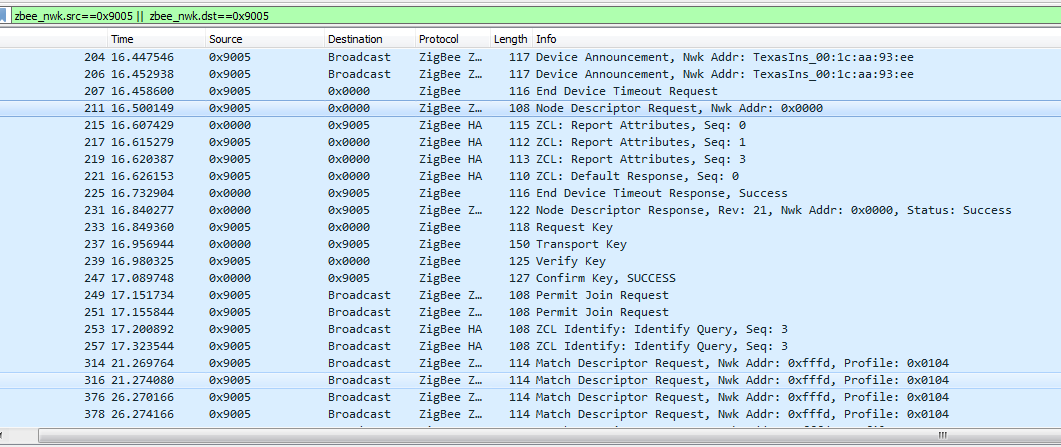
Task: Select packet 221 Default Response row
Action: pos(530,176)
